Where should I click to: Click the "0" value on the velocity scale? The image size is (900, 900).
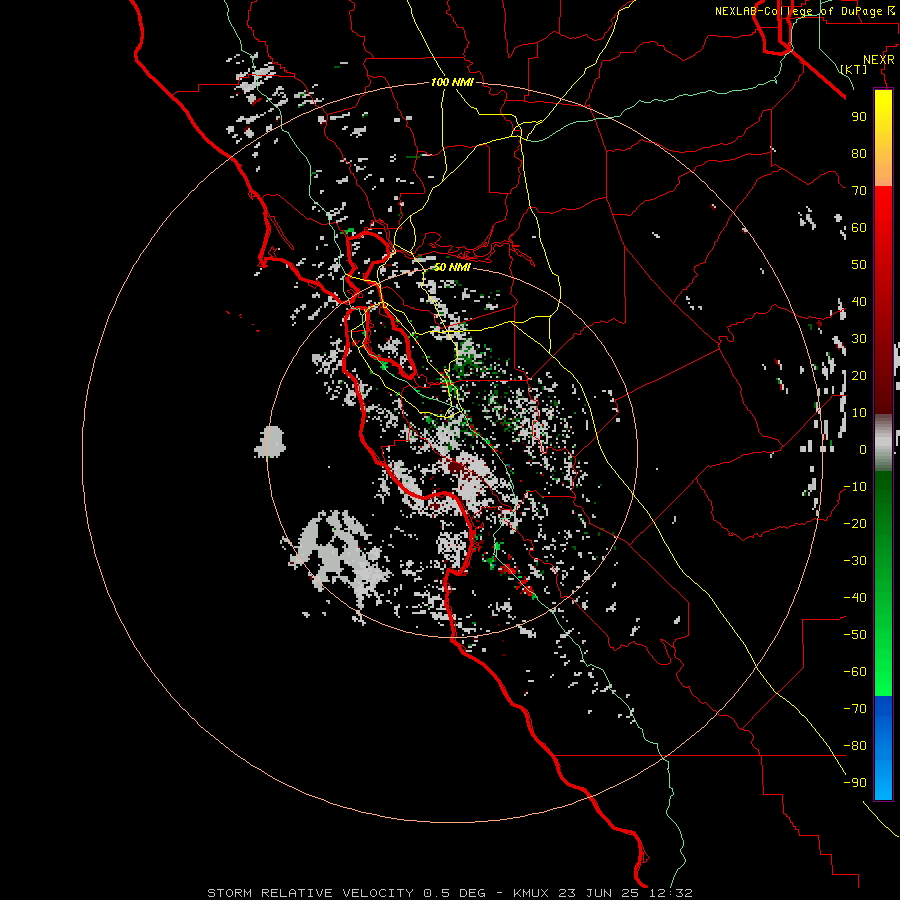tap(863, 450)
